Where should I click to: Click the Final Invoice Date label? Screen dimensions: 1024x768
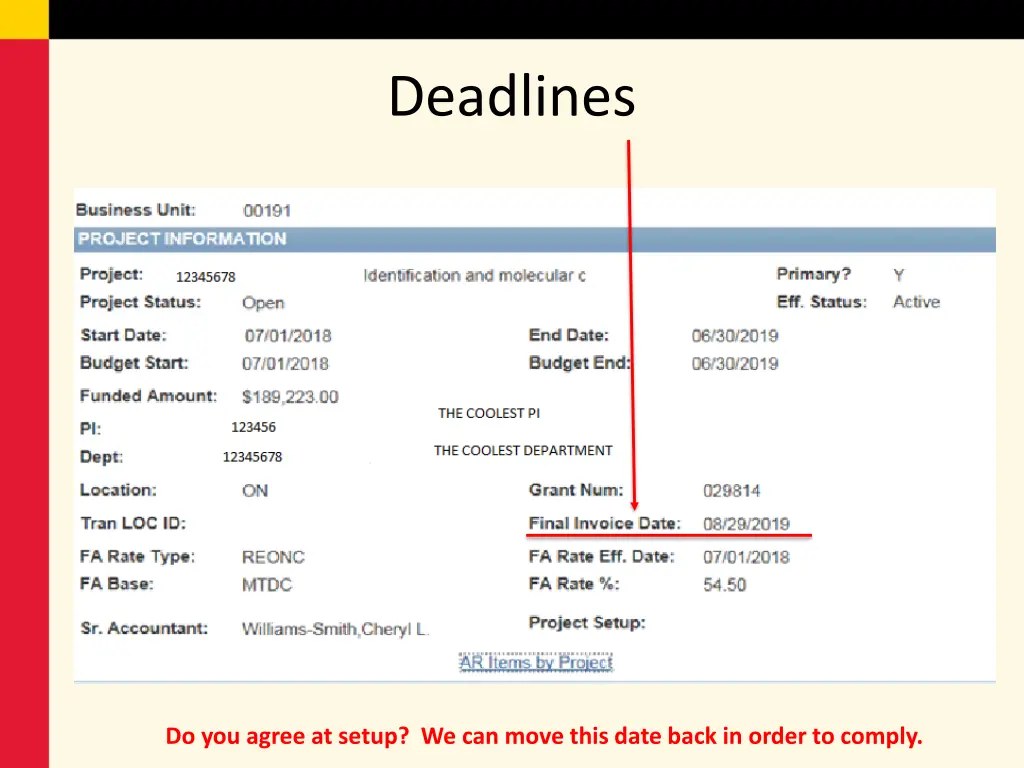coord(604,524)
